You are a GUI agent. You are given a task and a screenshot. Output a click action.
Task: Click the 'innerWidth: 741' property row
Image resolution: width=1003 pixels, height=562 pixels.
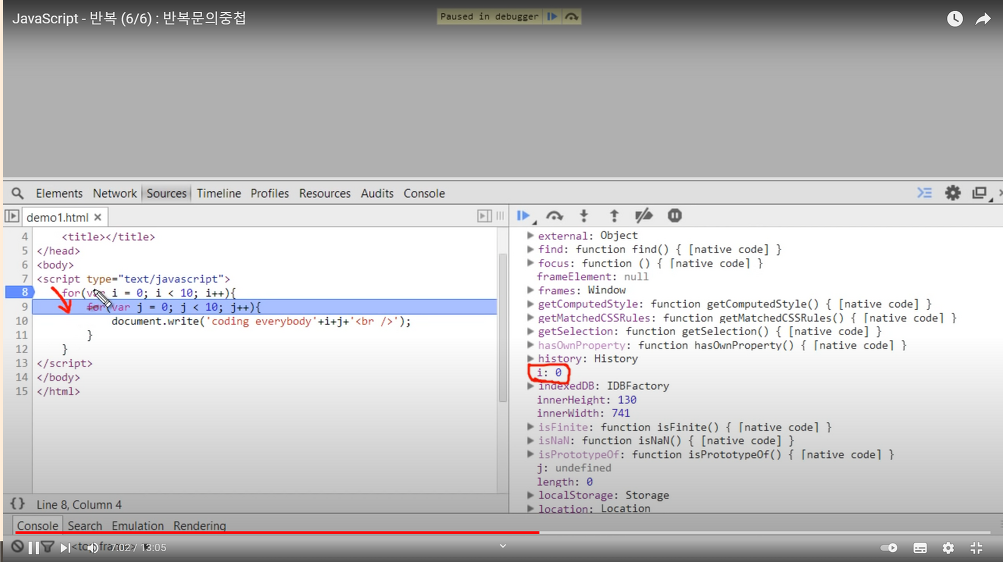[583, 413]
